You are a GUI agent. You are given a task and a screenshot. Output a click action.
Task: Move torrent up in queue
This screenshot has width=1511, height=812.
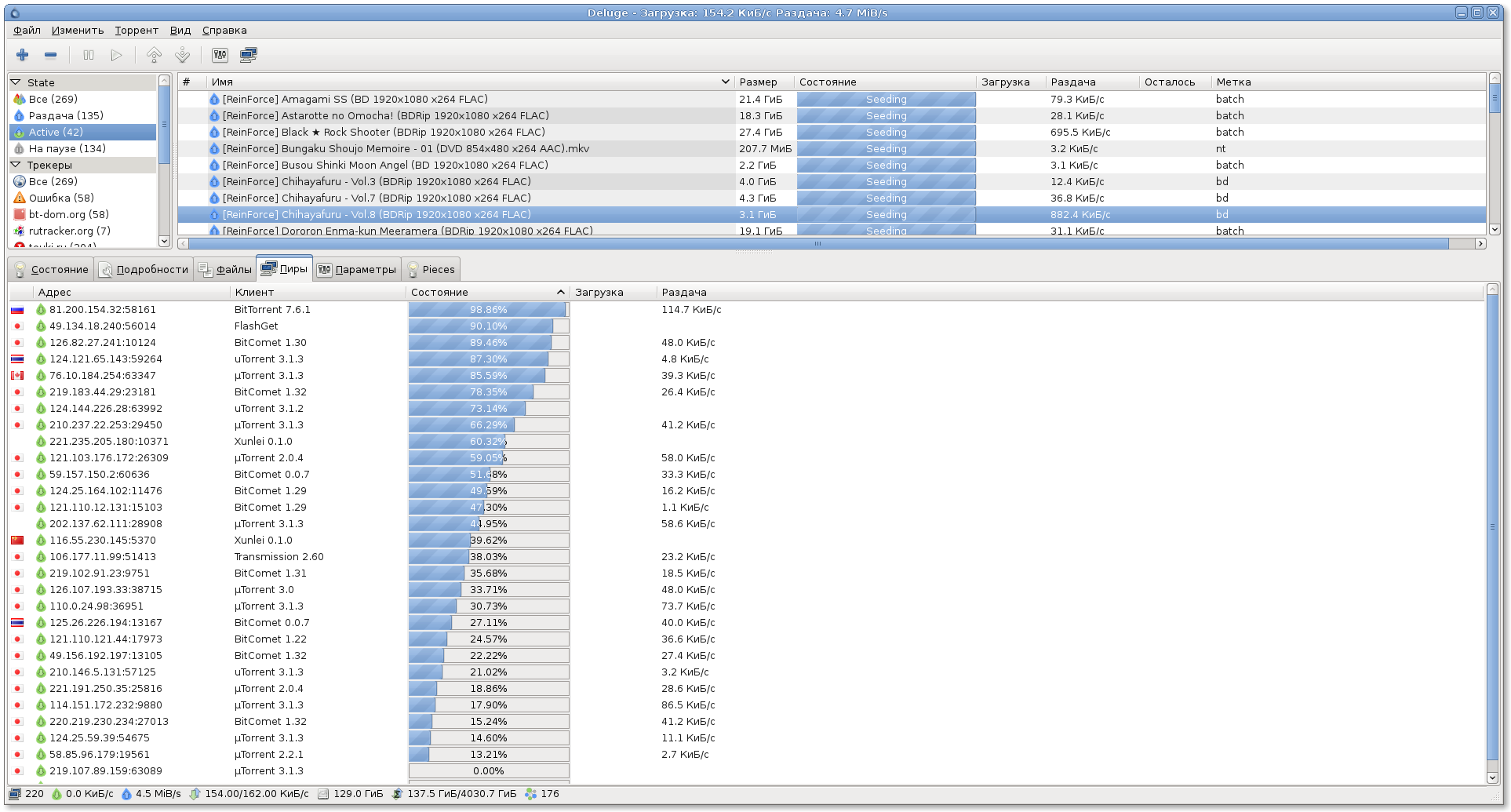[x=155, y=55]
